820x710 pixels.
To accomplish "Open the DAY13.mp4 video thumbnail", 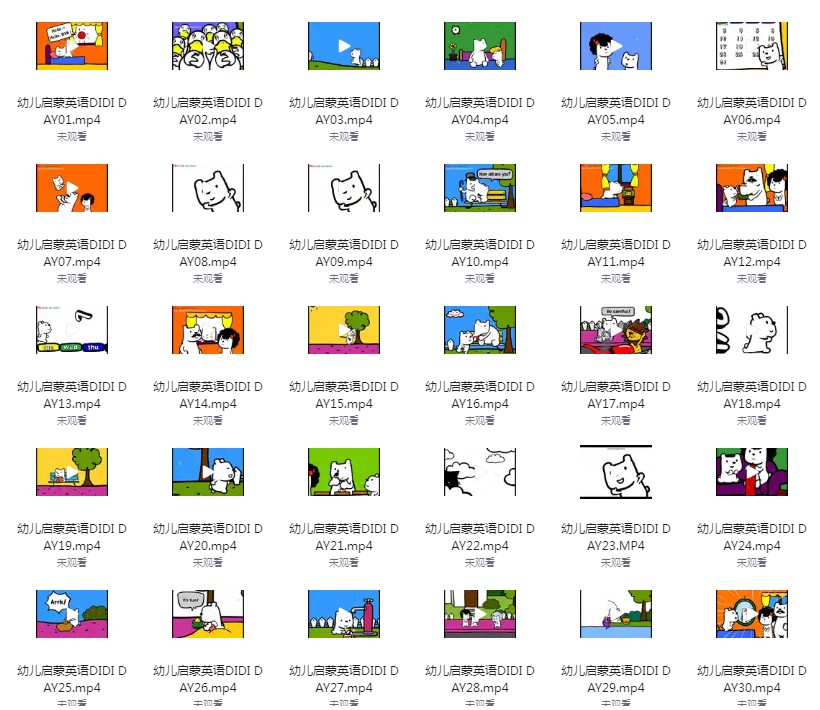I will click(72, 330).
